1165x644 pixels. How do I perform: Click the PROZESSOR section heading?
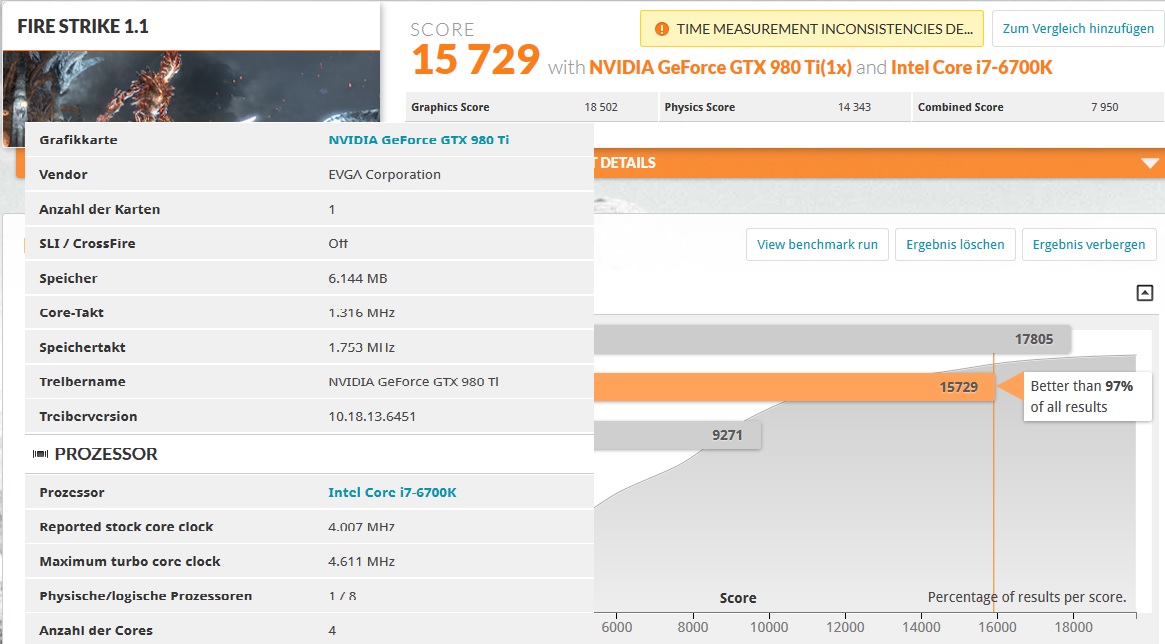click(106, 454)
